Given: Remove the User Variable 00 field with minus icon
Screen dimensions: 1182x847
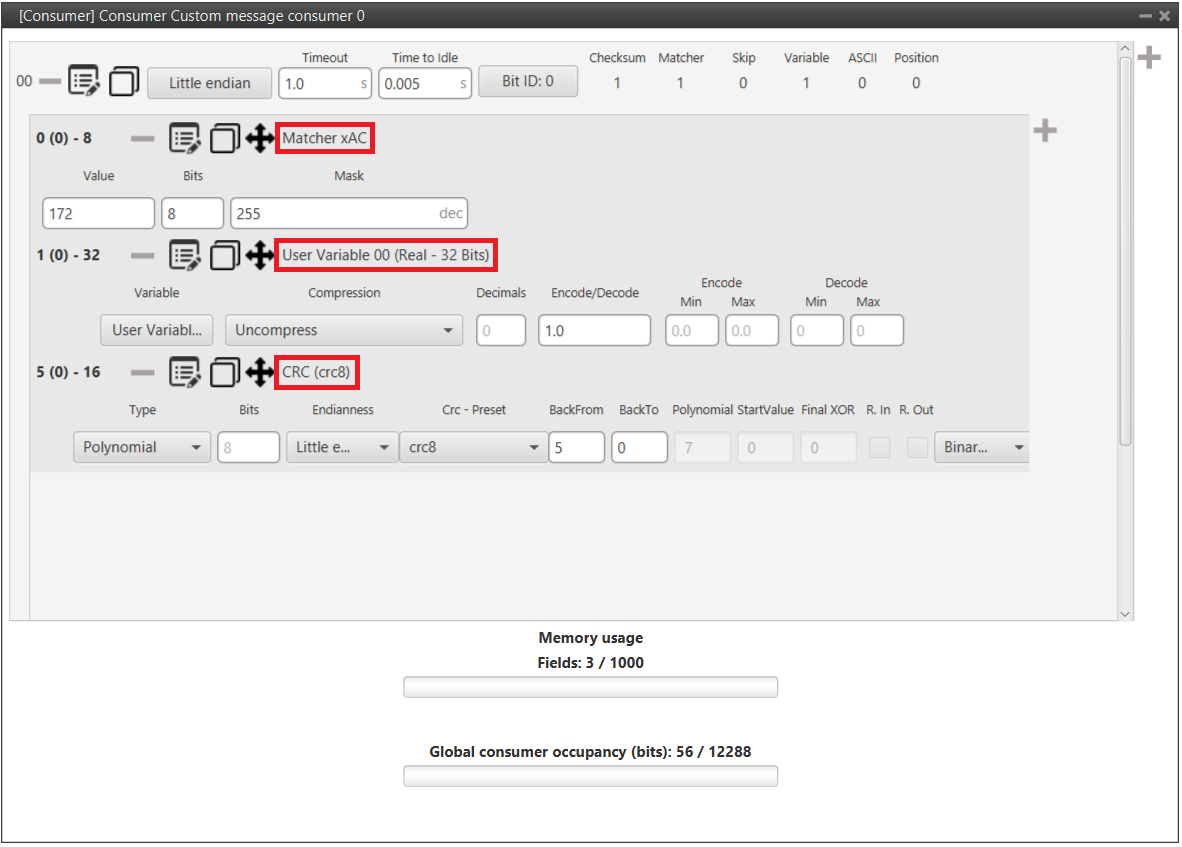Looking at the screenshot, I should click(143, 256).
